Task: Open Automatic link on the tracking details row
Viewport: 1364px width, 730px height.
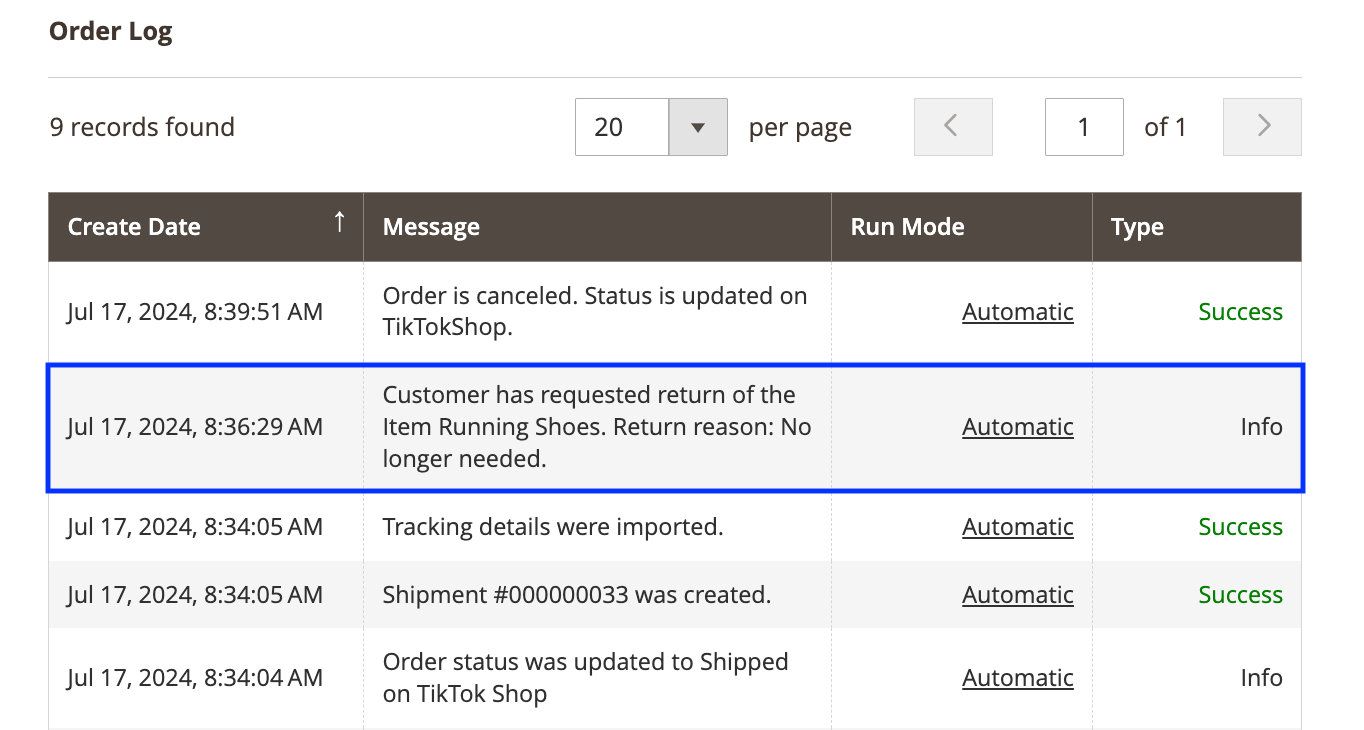Action: click(1017, 526)
